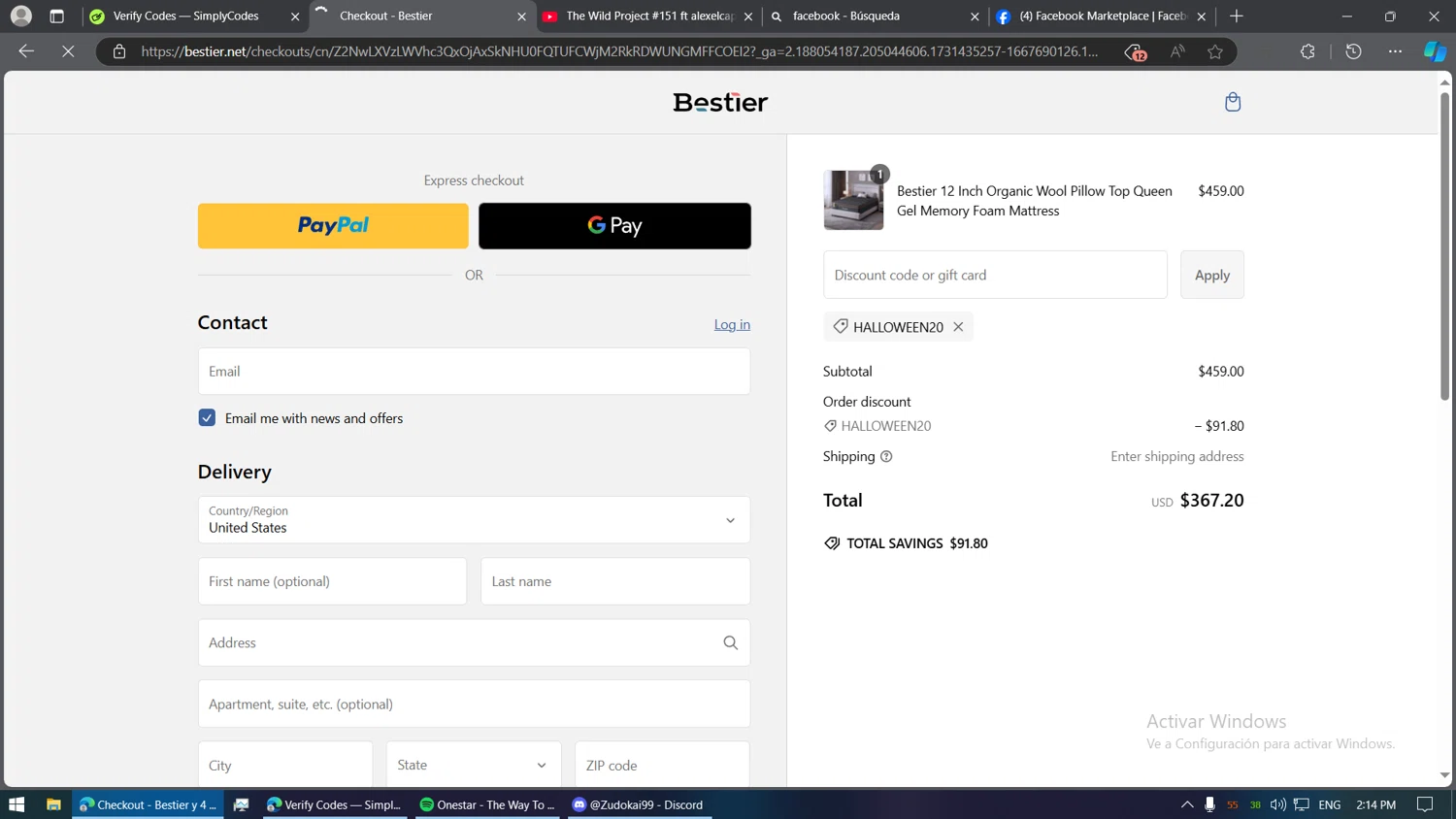Click the $367.20 total amount

[1211, 500]
